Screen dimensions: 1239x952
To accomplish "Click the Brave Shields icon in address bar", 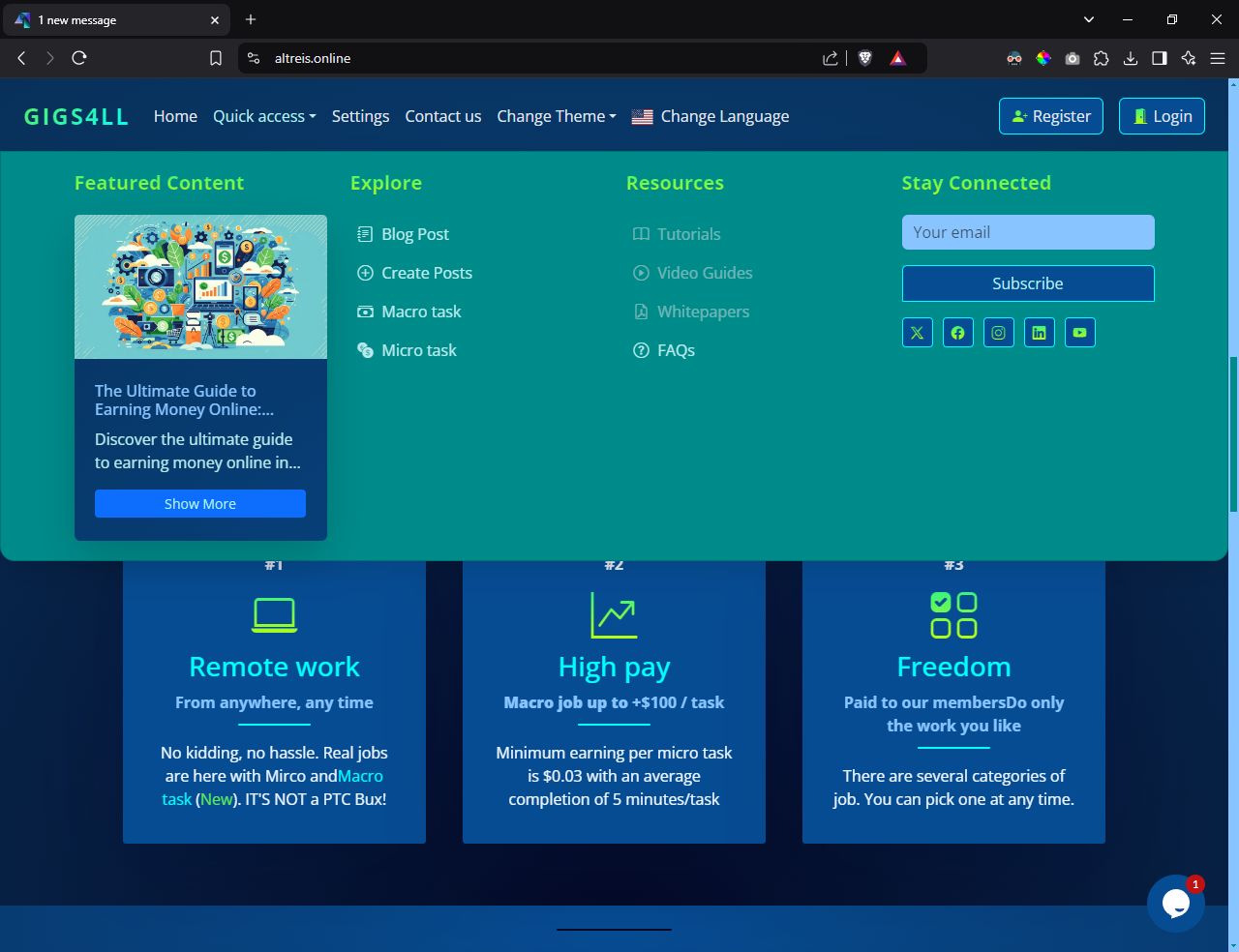I will (865, 58).
